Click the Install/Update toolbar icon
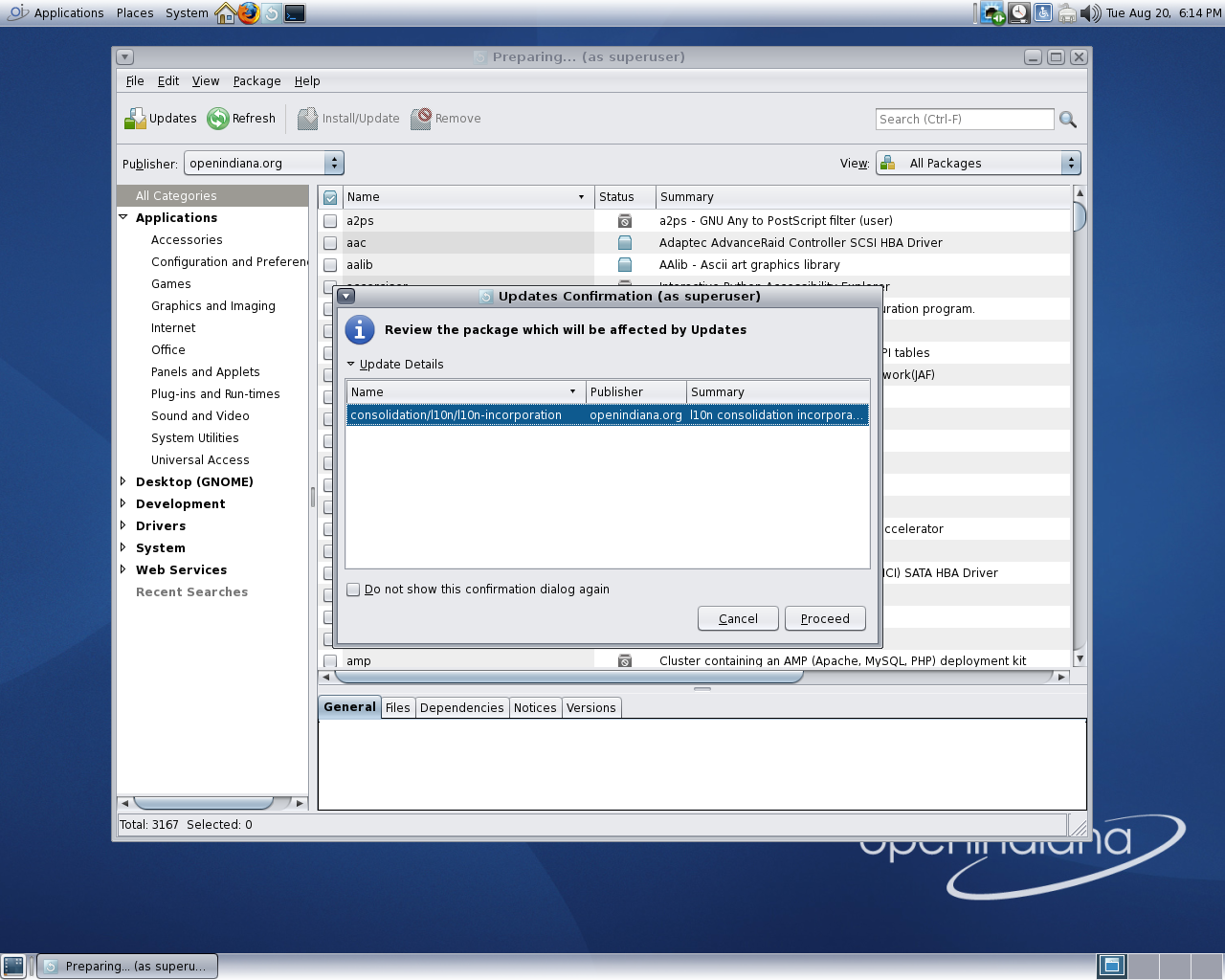Screen dimensions: 1225x980 point(307,119)
